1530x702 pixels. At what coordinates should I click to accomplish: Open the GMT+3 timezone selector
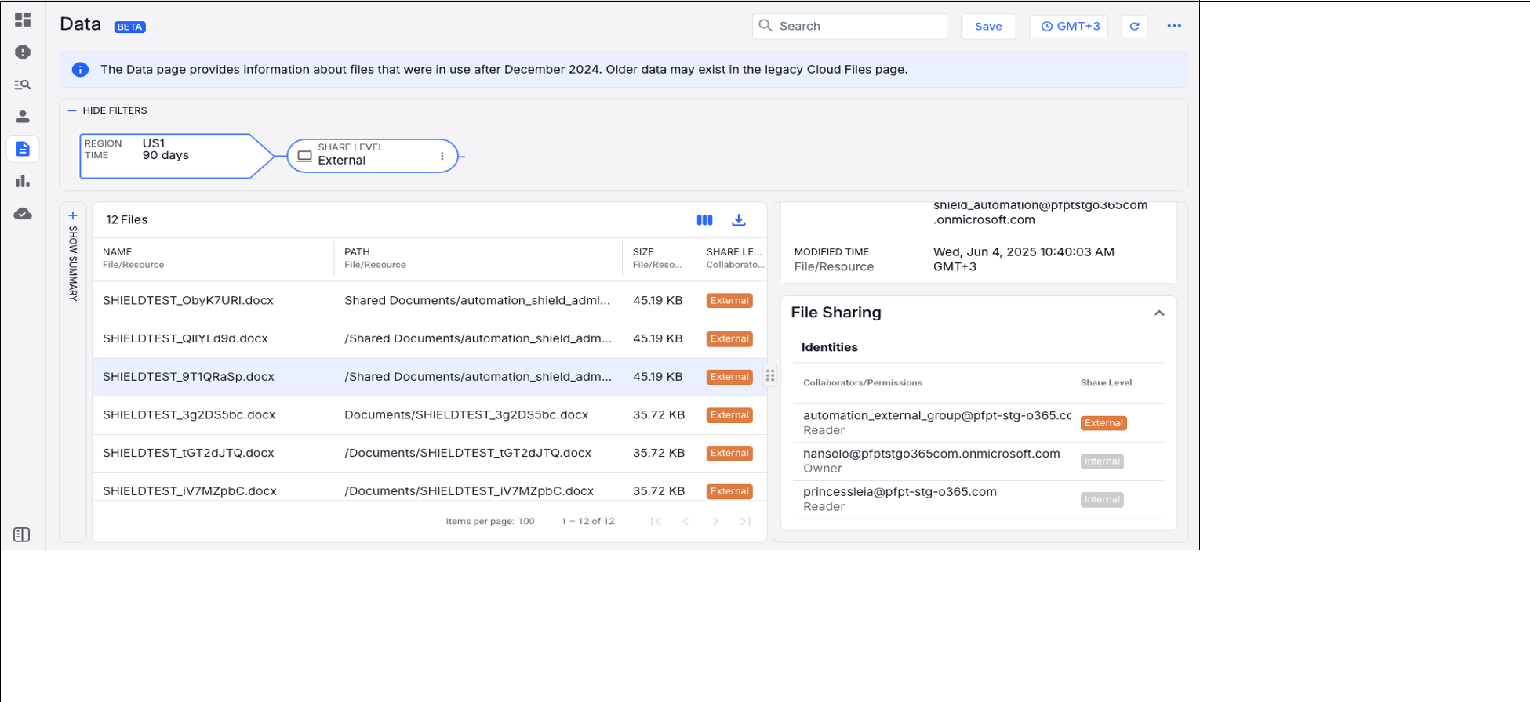(1070, 27)
